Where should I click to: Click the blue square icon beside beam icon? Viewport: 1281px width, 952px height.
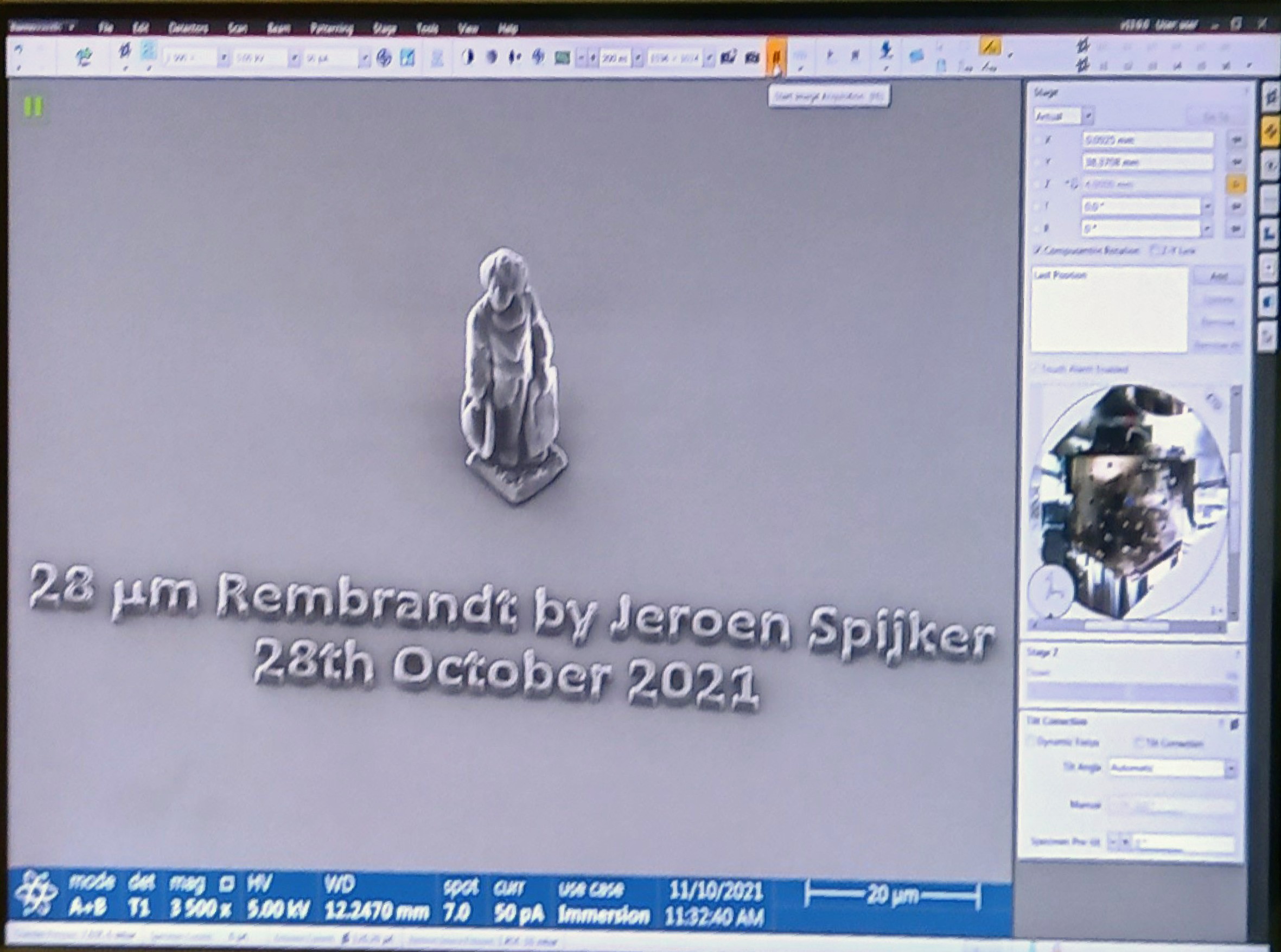point(407,57)
